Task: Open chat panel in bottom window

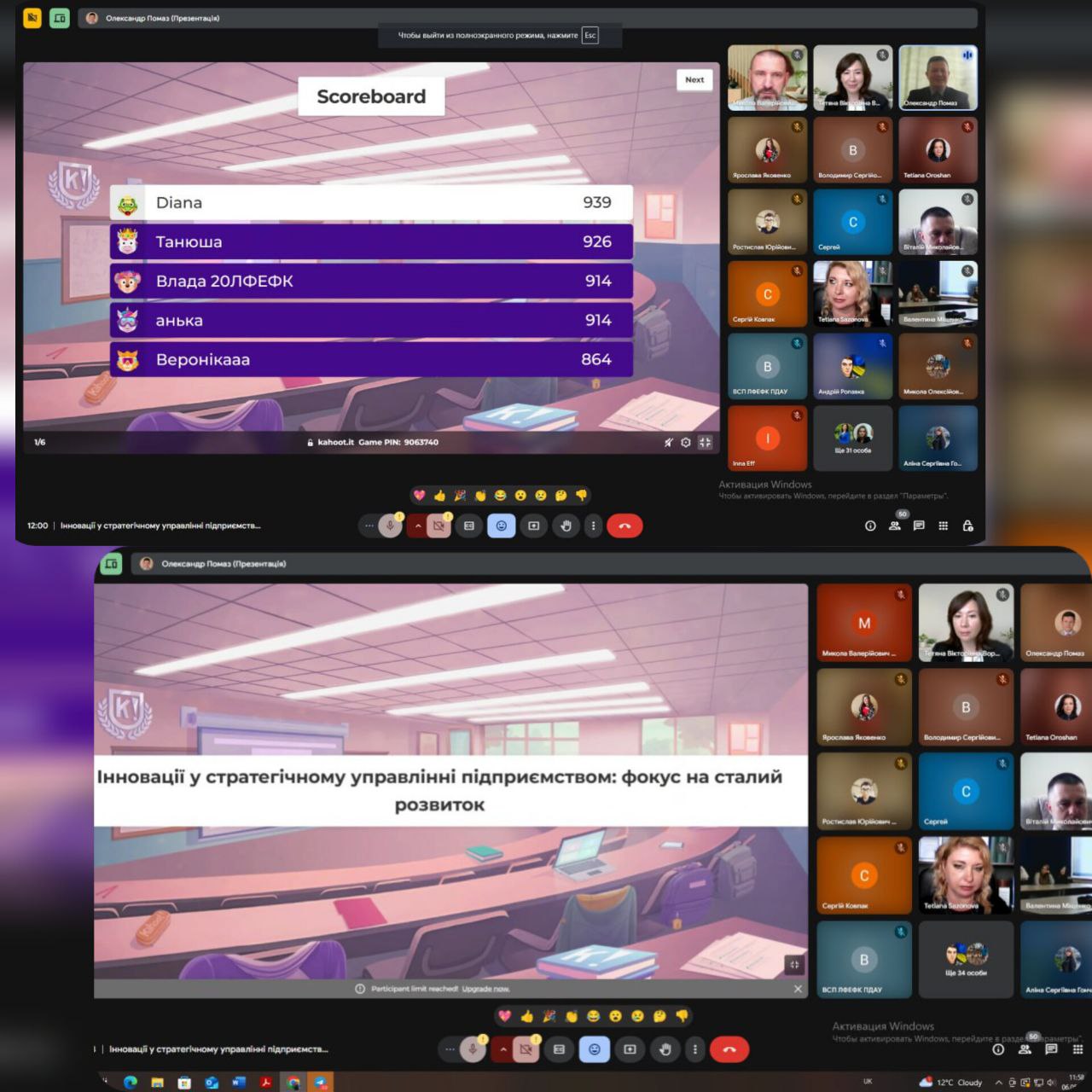Action: [1051, 1049]
